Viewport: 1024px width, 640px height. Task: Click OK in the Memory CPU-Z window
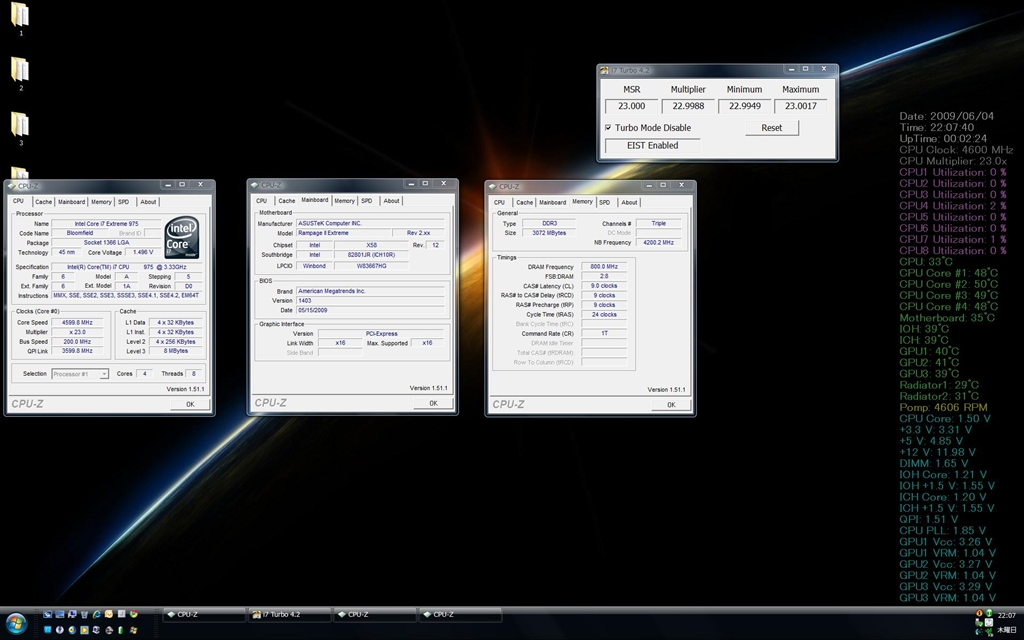(x=671, y=405)
